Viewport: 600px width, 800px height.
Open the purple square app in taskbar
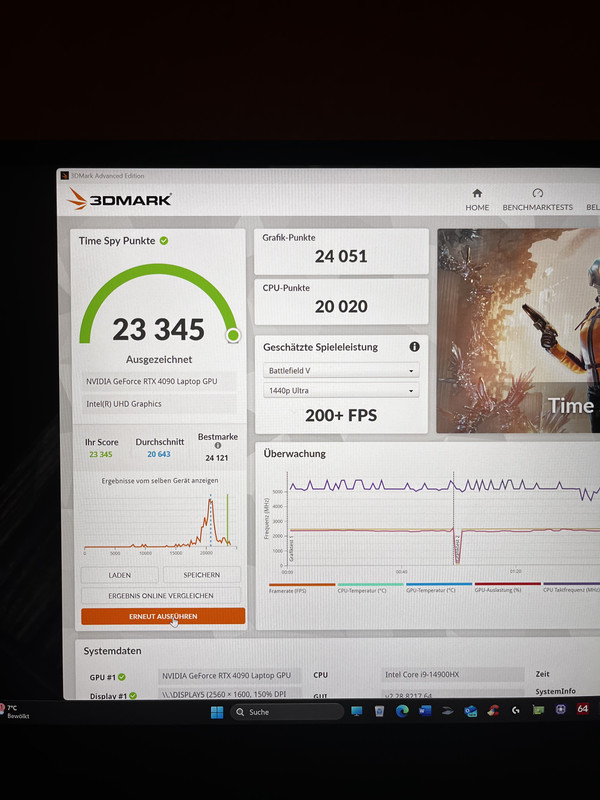561,709
